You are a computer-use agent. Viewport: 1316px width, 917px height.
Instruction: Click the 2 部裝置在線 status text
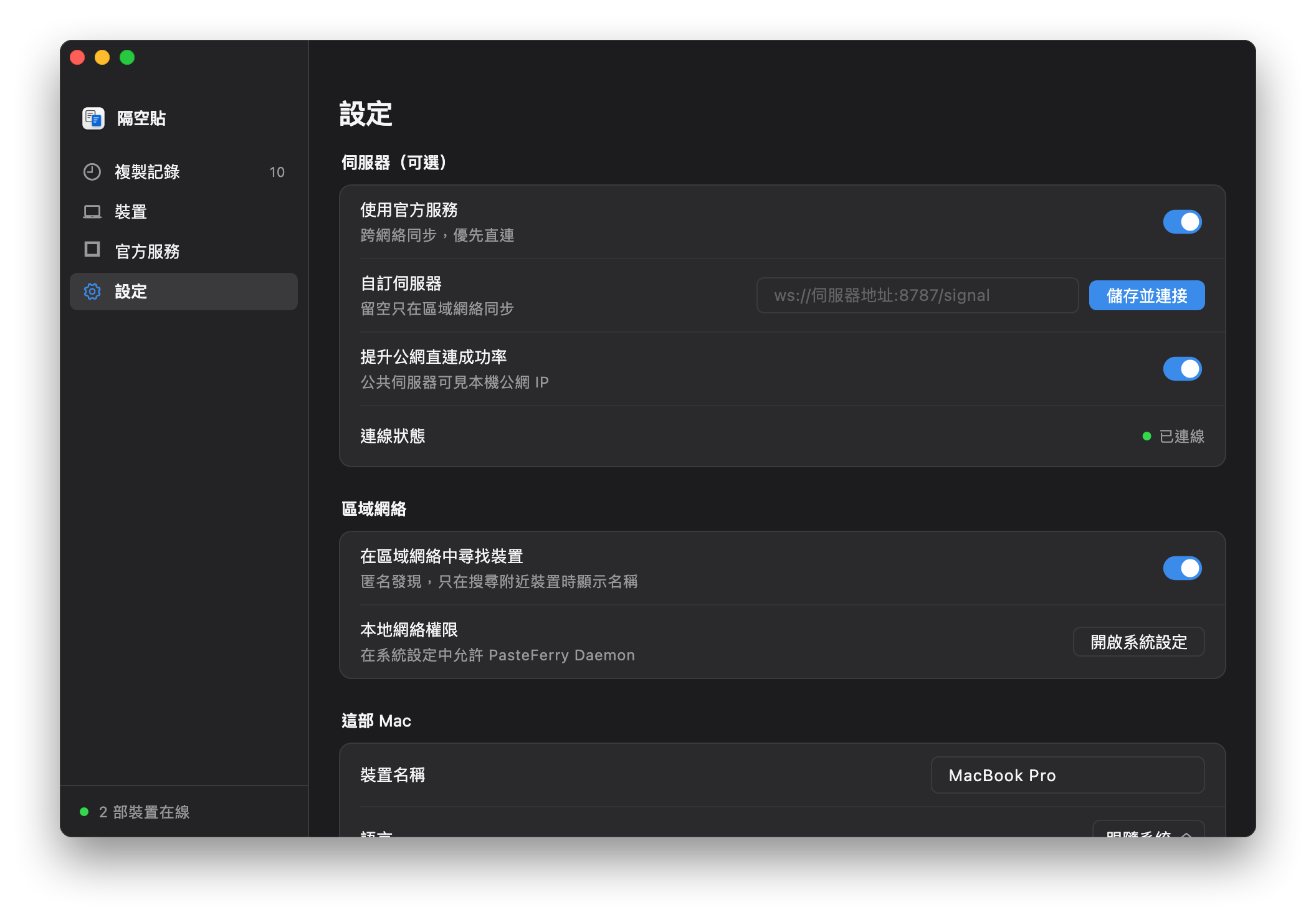pyautogui.click(x=144, y=812)
